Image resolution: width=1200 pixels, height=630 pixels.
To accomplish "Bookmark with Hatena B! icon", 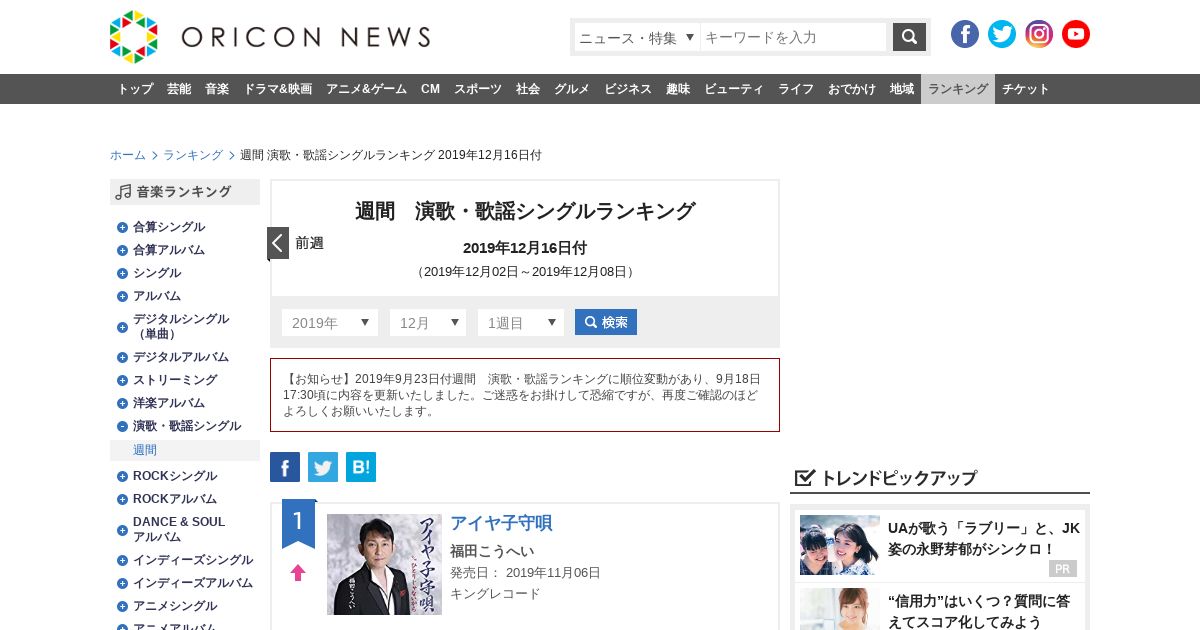I will [x=361, y=467].
